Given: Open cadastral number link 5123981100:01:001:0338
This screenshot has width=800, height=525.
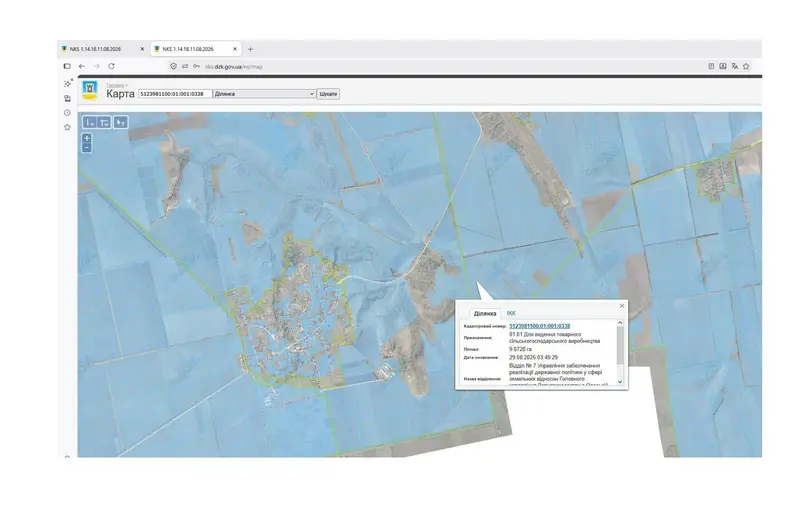Looking at the screenshot, I should tap(539, 326).
